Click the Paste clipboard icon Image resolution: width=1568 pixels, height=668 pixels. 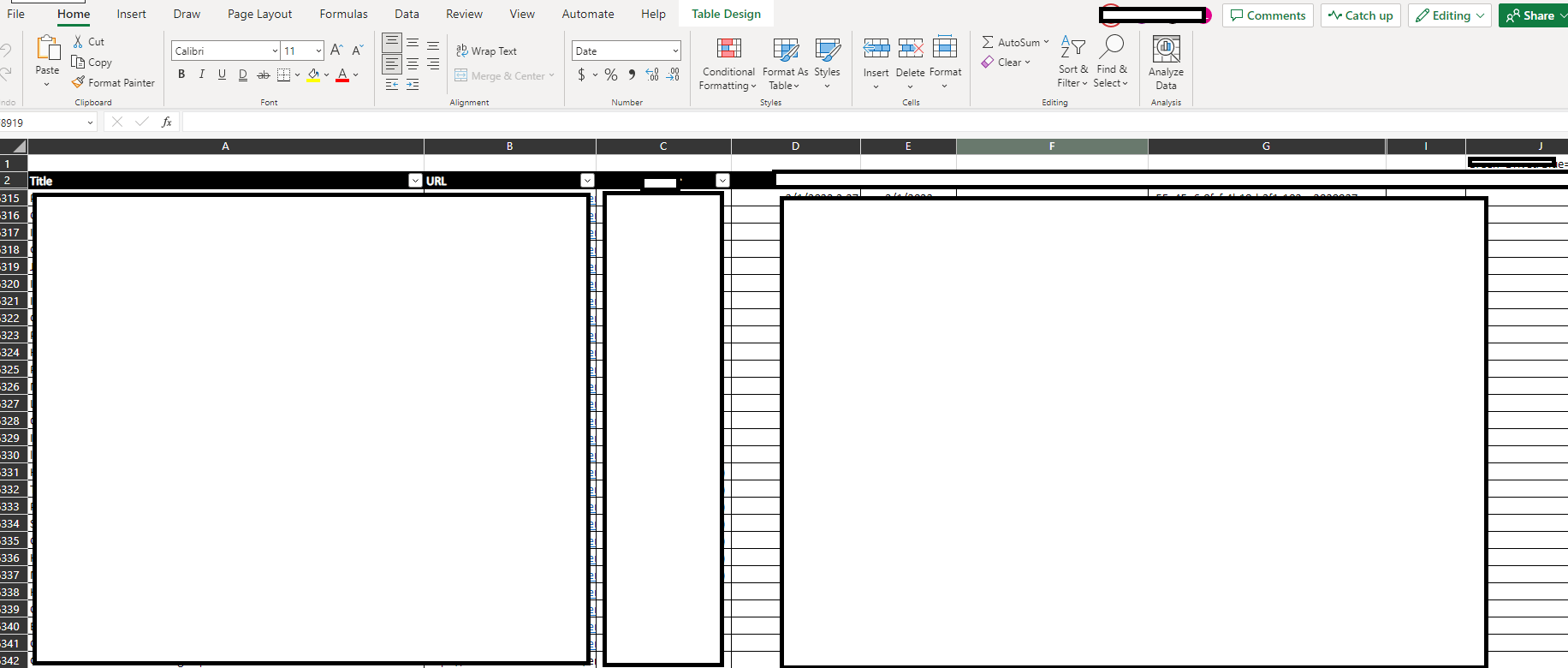47,48
